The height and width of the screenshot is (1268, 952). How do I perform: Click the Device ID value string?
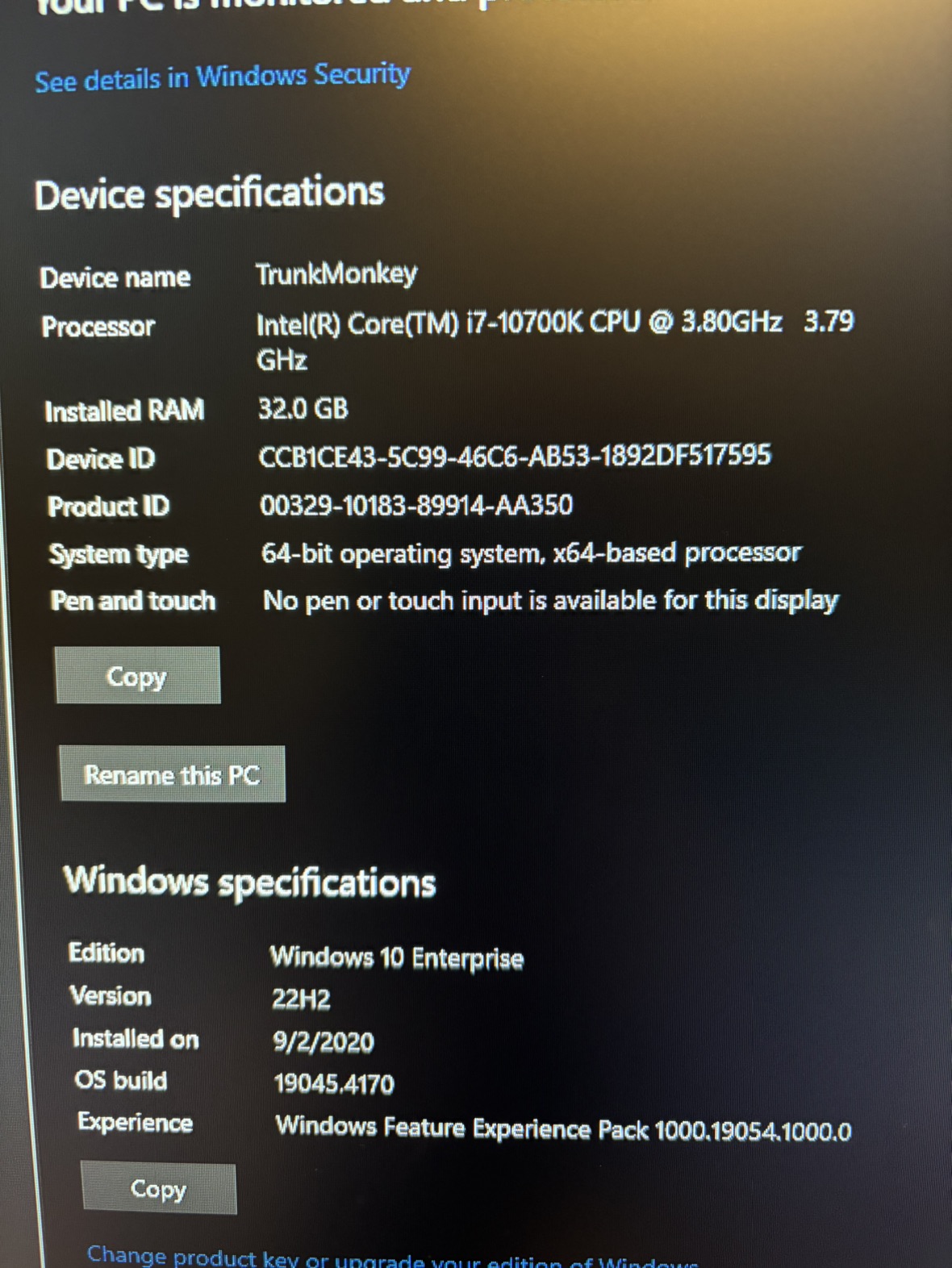[x=515, y=456]
